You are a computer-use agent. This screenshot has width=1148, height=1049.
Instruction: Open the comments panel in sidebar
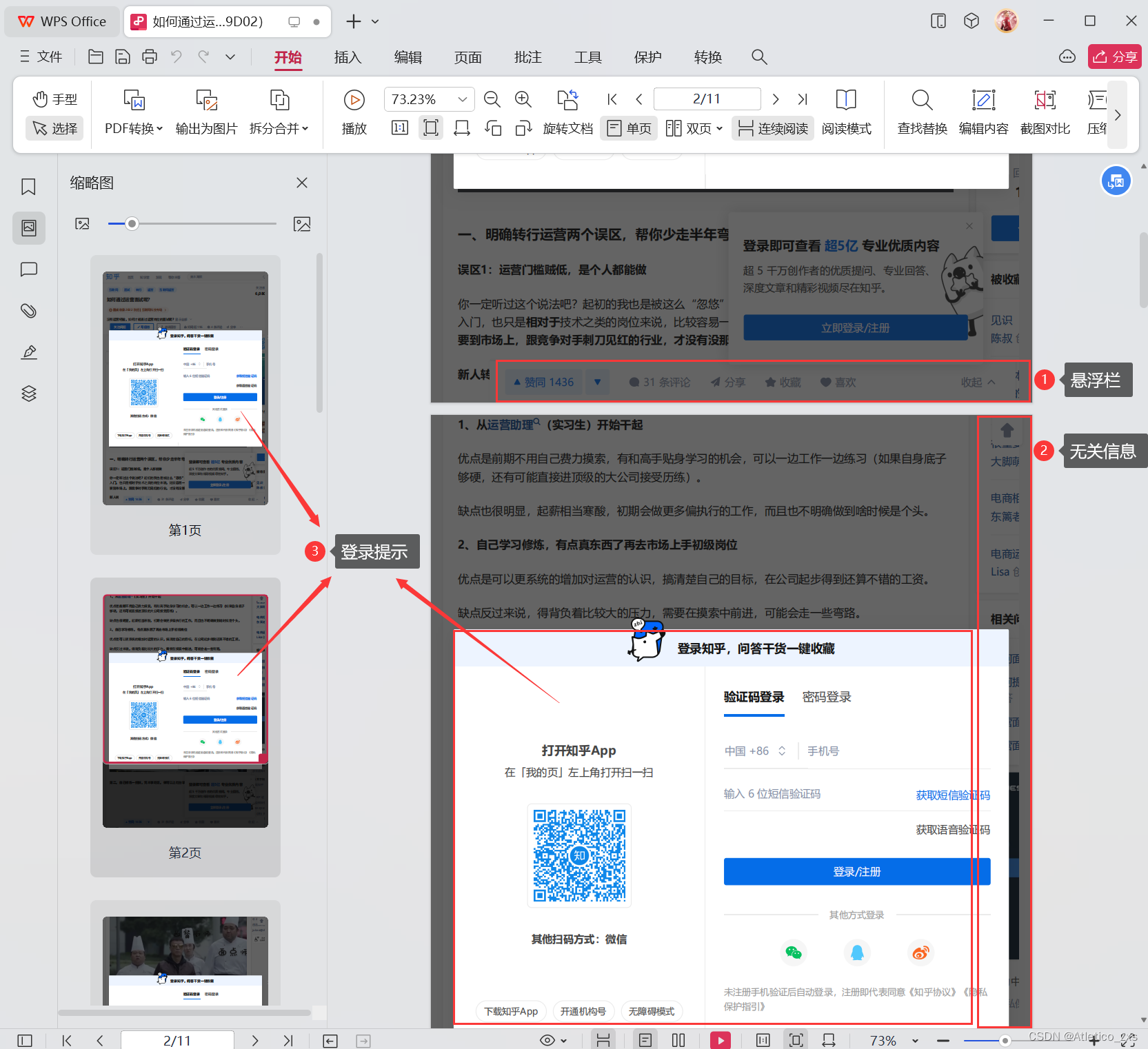[x=29, y=269]
